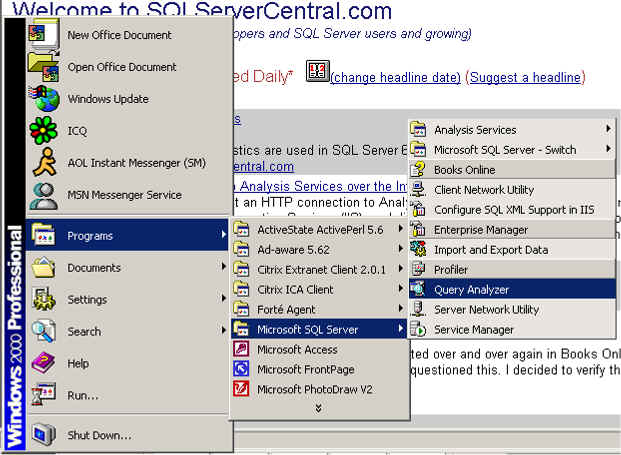Click the AOL Instant Messenger running-man icon
This screenshot has width=621, height=455.
tap(45, 162)
